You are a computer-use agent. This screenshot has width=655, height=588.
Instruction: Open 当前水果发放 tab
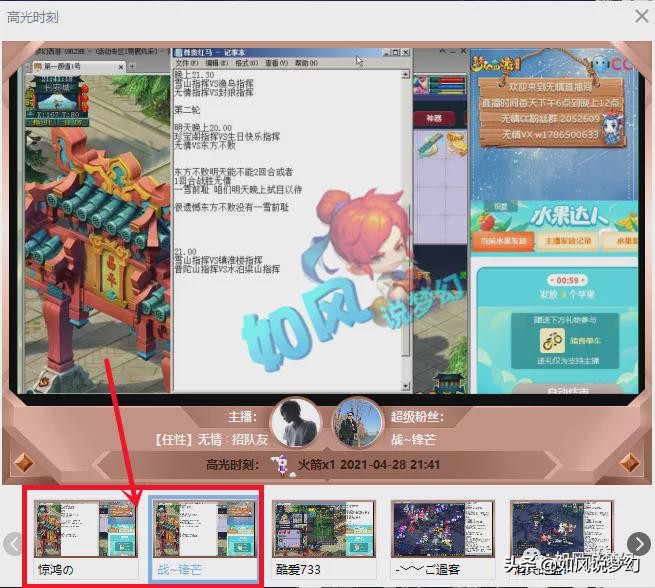503,241
